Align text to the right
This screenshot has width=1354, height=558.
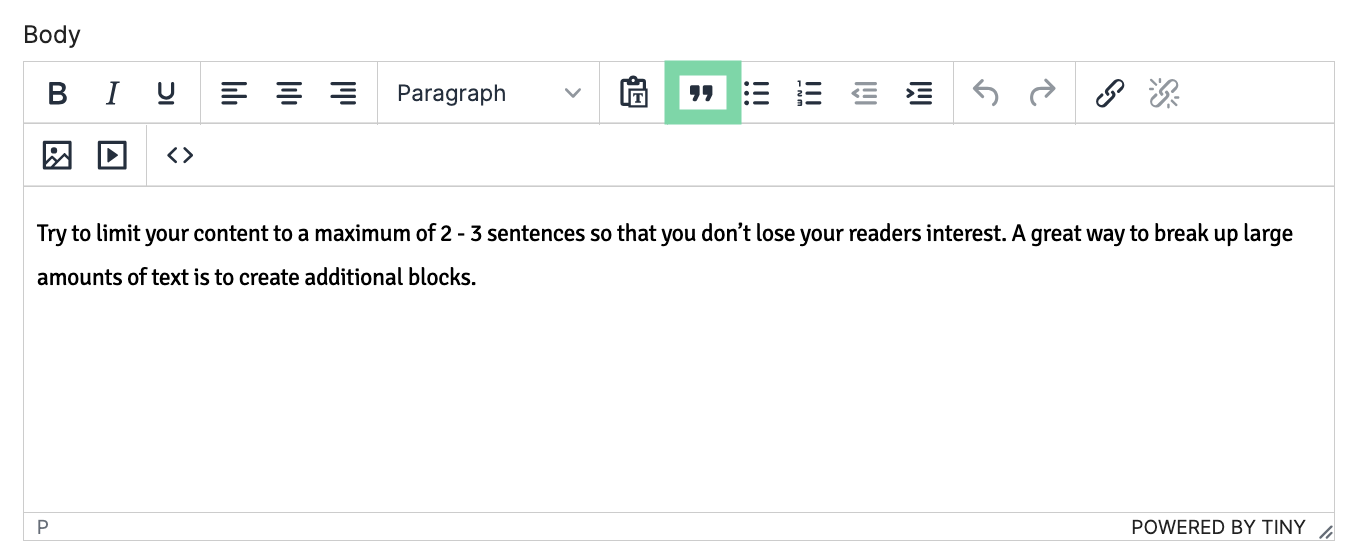coord(343,94)
